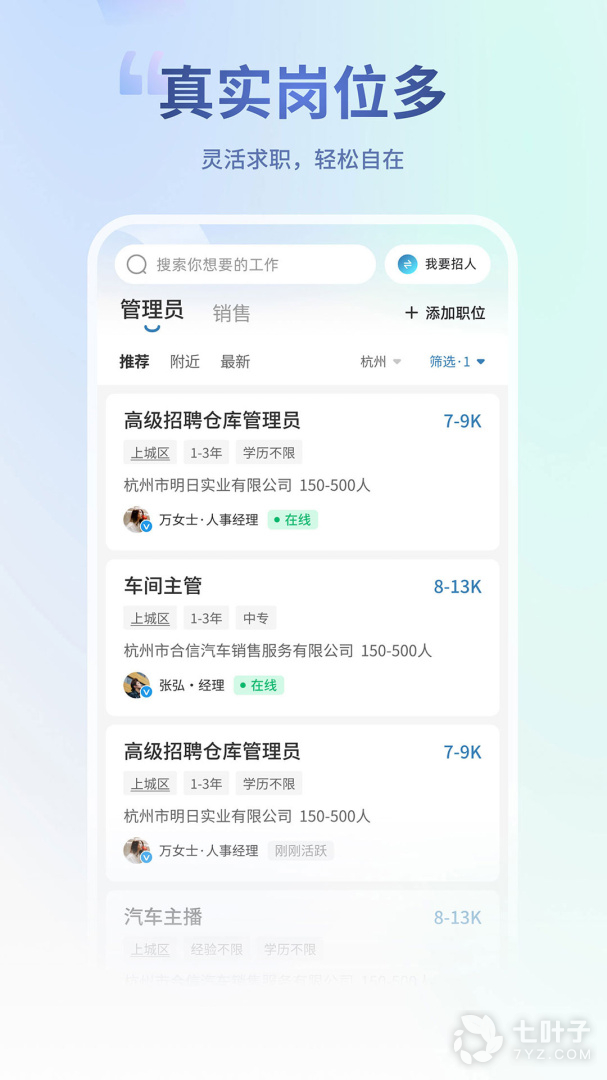Switch sorting to 附近
This screenshot has height=1080, width=607.
(x=185, y=362)
